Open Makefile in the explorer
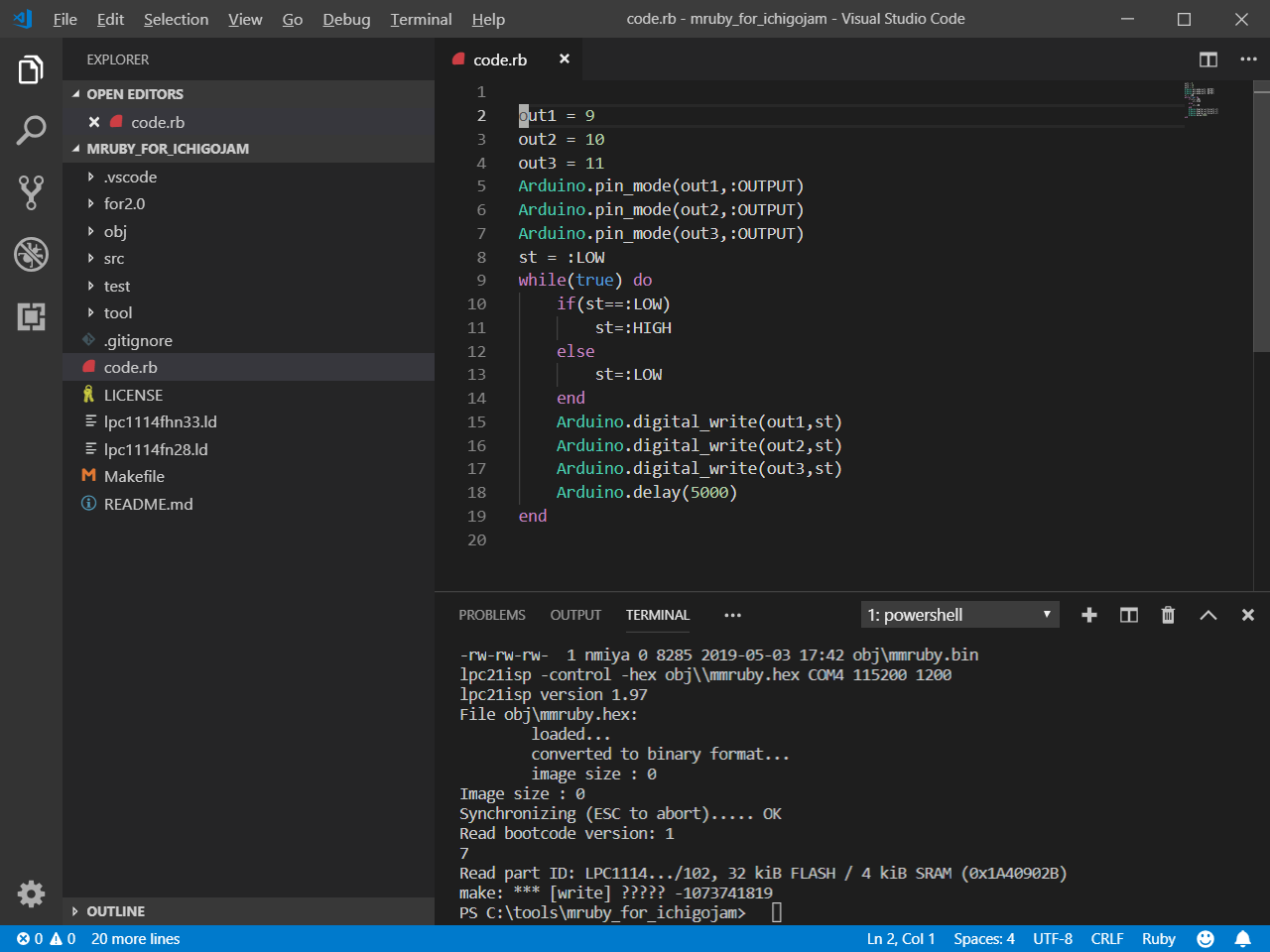Viewport: 1270px width, 952px height. 134,477
